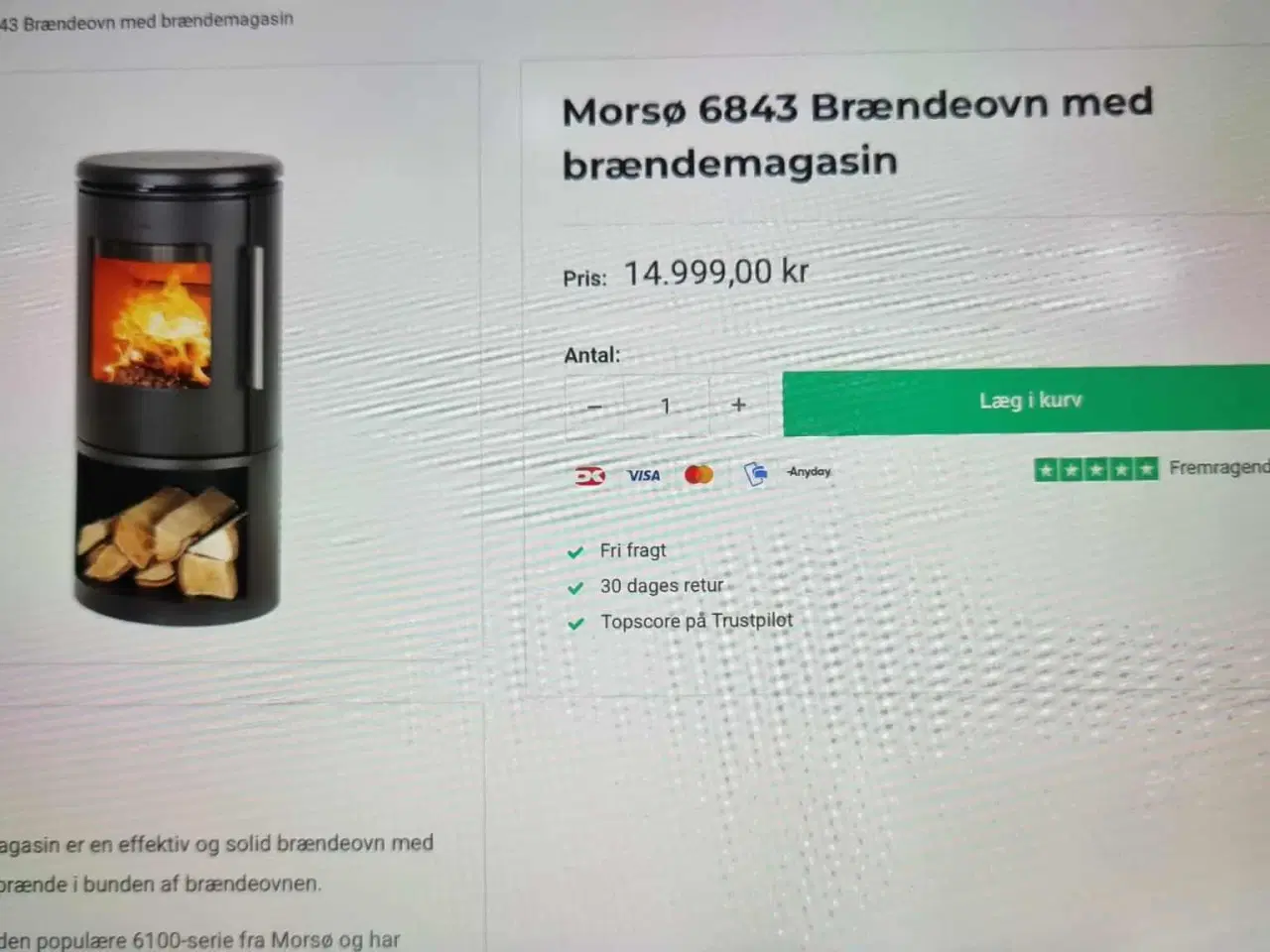Click the checkmark beside Topscore på Trustpilot
Screen dimensions: 1270x952
574,624
